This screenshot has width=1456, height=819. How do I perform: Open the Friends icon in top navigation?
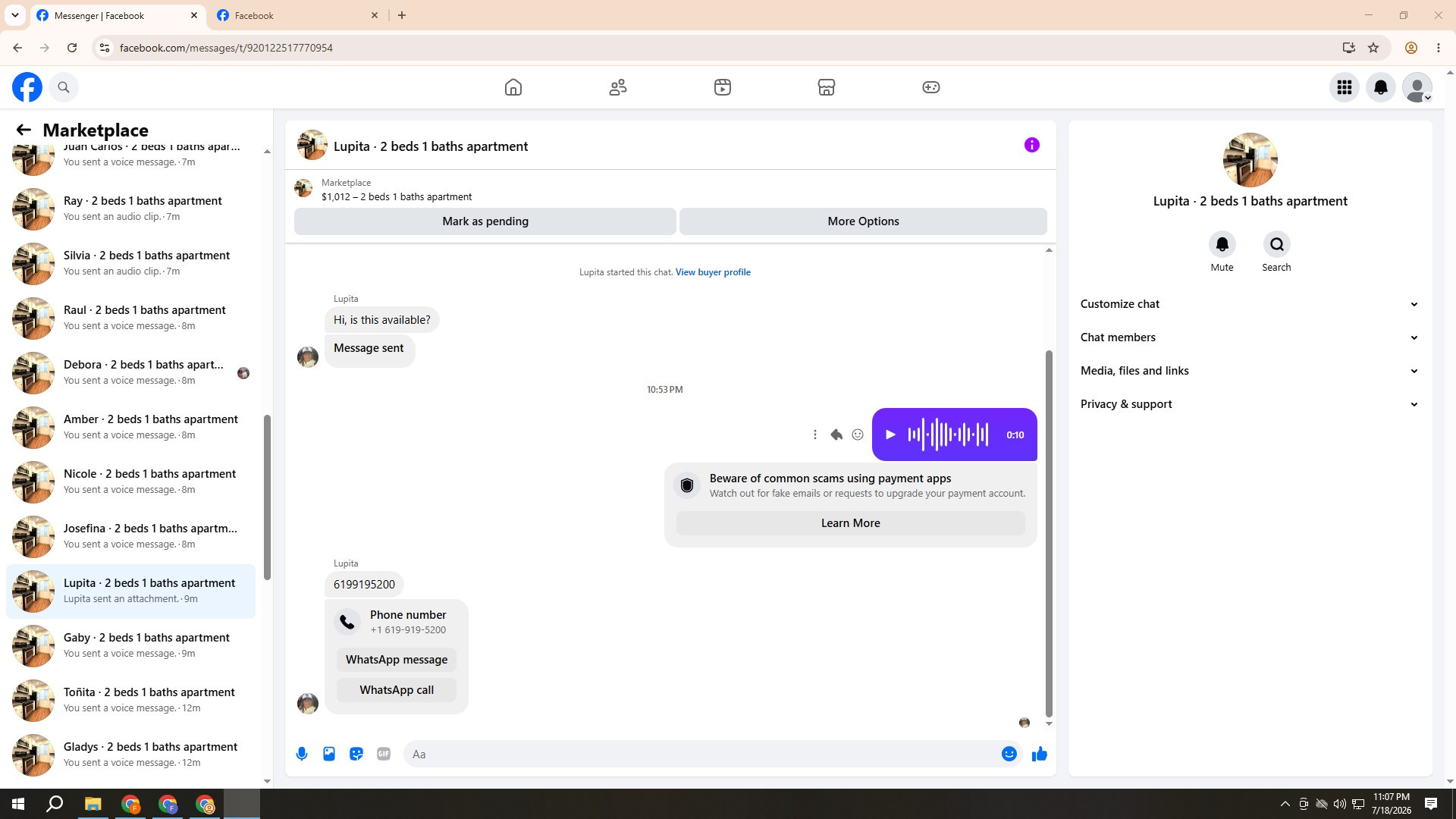click(x=618, y=87)
